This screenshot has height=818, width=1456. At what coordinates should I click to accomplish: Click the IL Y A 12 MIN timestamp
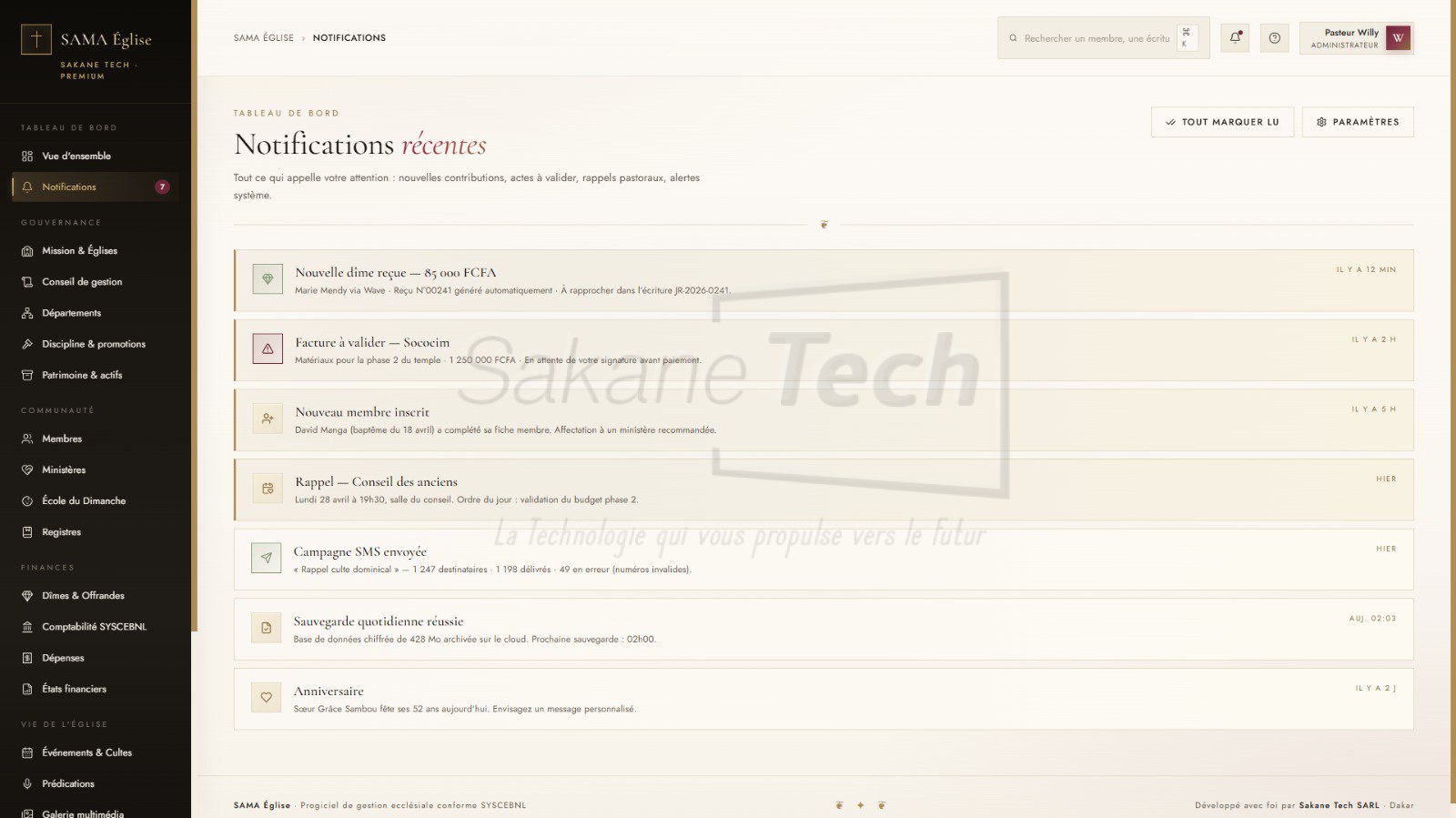pyautogui.click(x=1366, y=269)
